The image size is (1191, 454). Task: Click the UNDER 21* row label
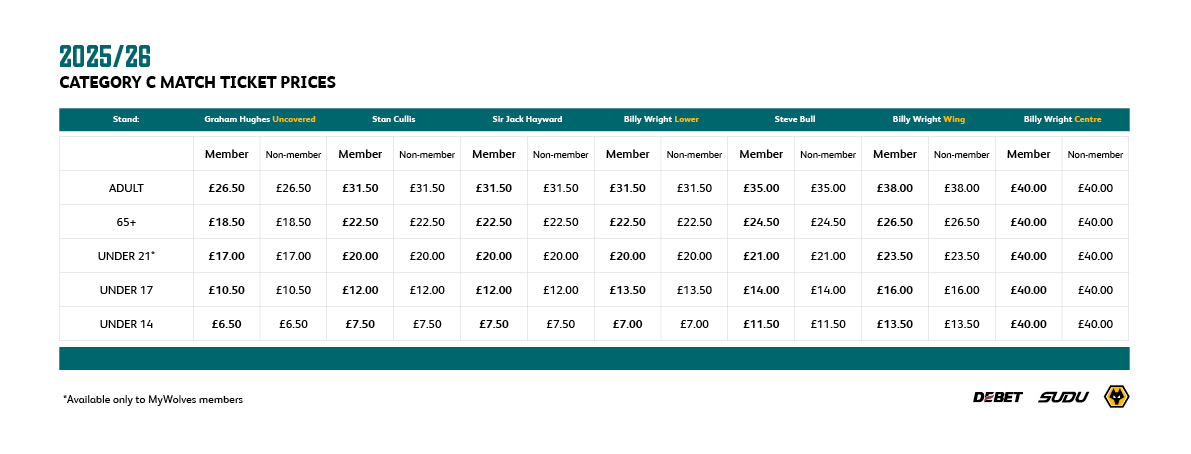click(126, 256)
